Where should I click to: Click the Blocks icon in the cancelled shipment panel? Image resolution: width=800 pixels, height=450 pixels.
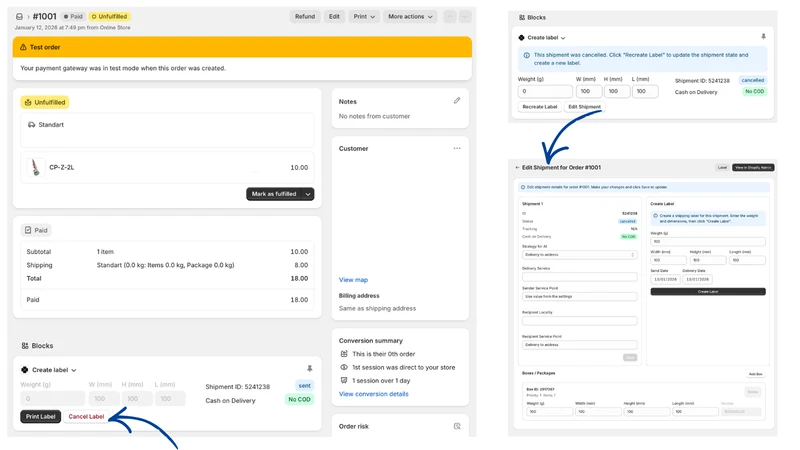pos(522,17)
